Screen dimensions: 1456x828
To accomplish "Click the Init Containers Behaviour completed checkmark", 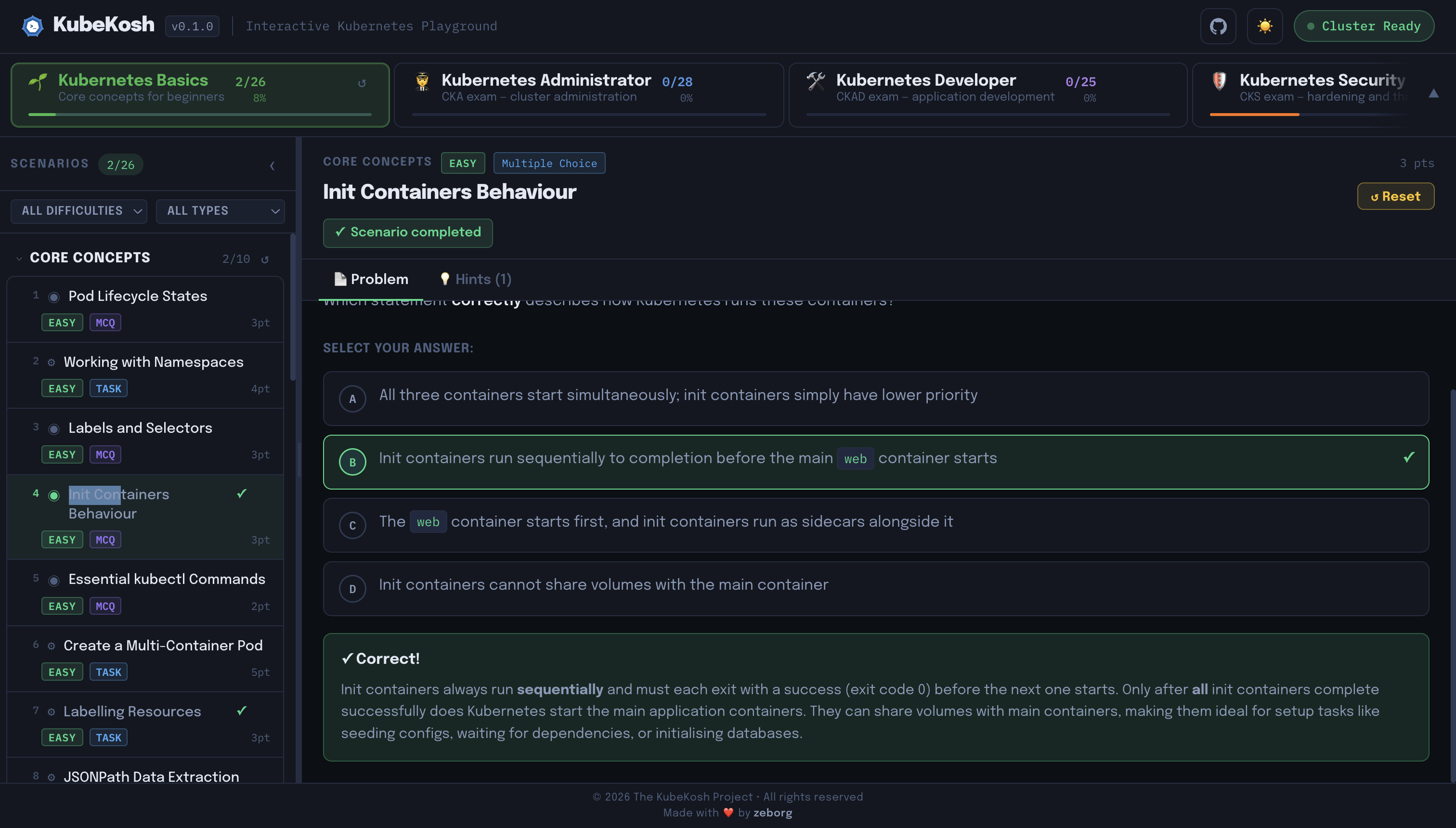I will tap(242, 493).
